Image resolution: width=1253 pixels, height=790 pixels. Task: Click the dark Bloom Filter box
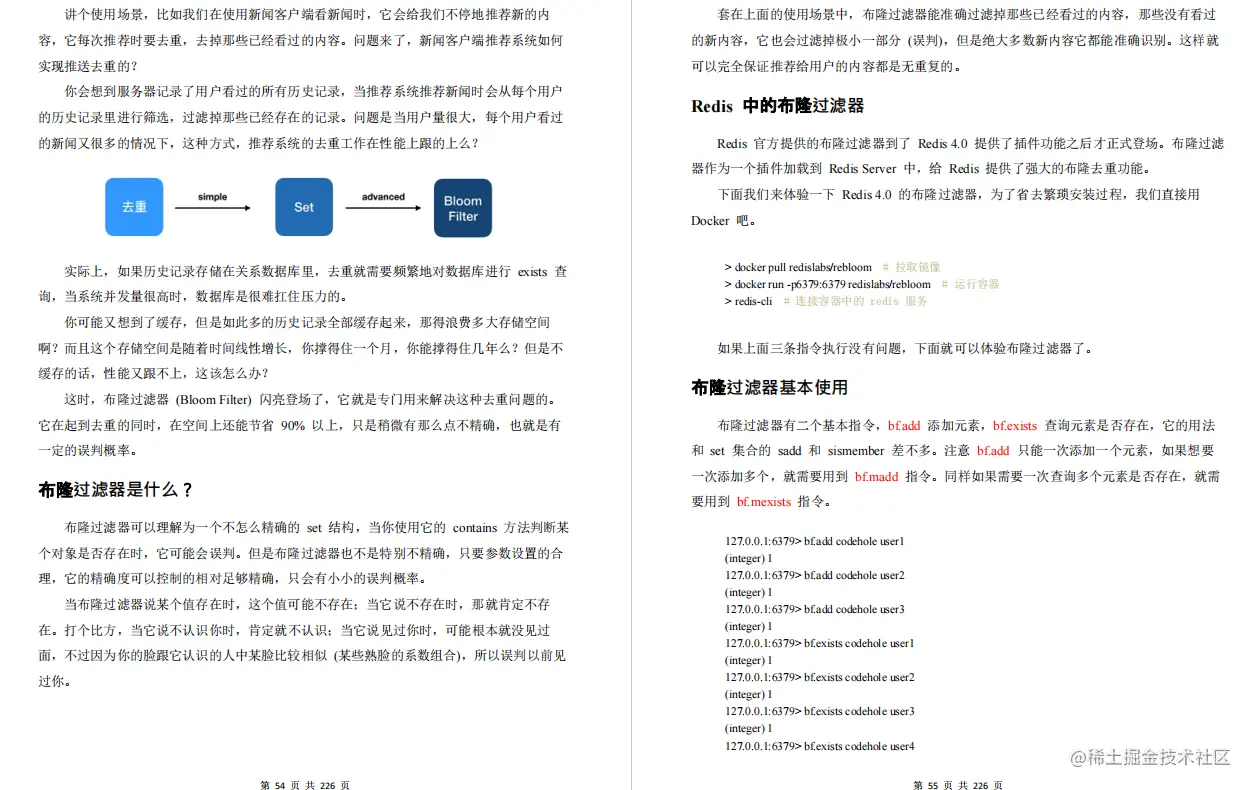pos(462,207)
